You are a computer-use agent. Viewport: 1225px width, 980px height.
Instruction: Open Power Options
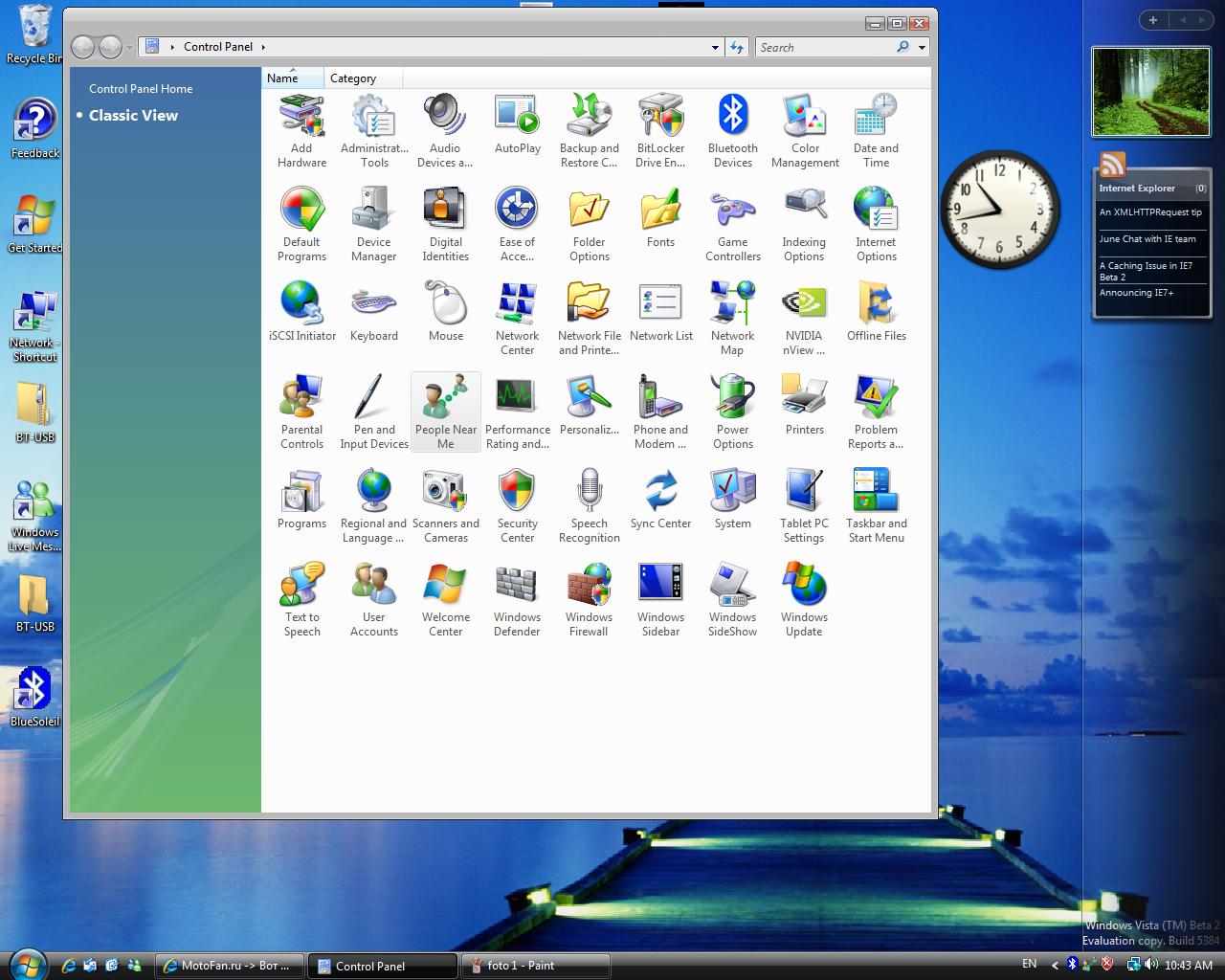733,412
